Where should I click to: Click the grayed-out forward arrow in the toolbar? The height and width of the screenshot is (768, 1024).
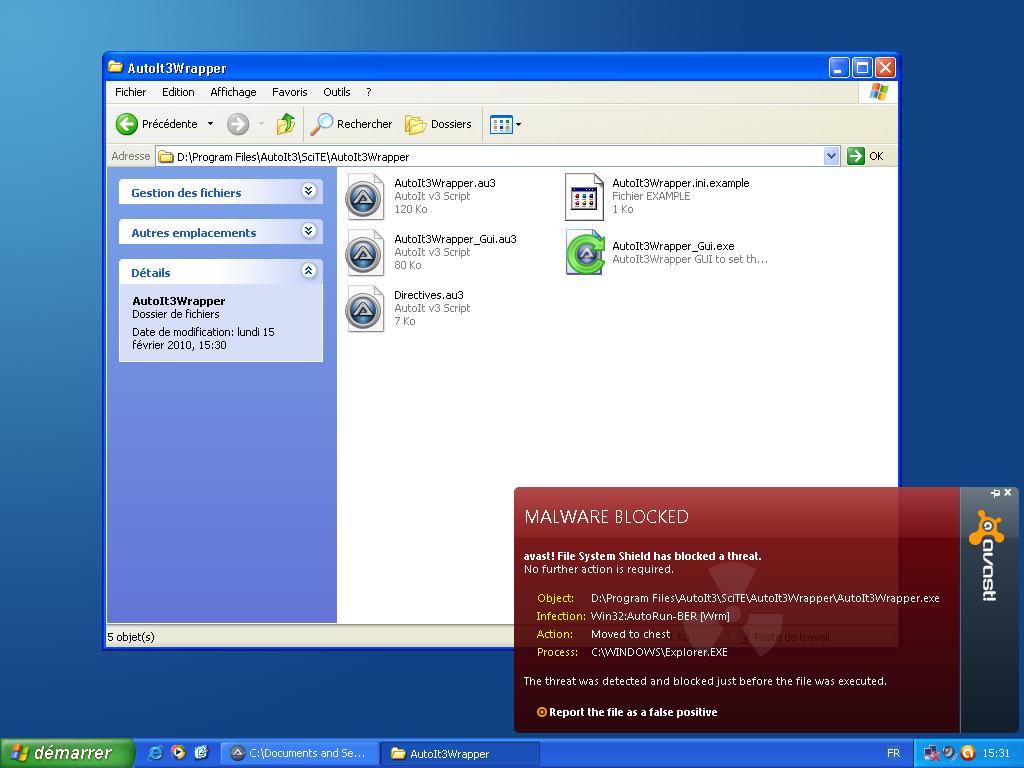coord(238,124)
